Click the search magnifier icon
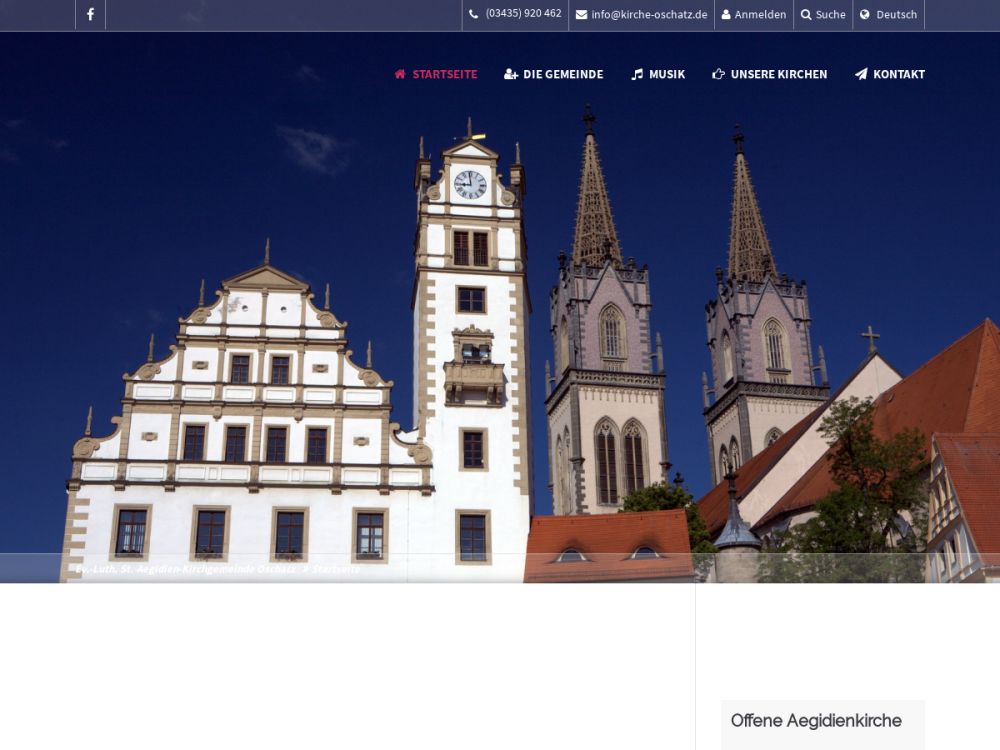Image resolution: width=1000 pixels, height=750 pixels. coord(806,15)
